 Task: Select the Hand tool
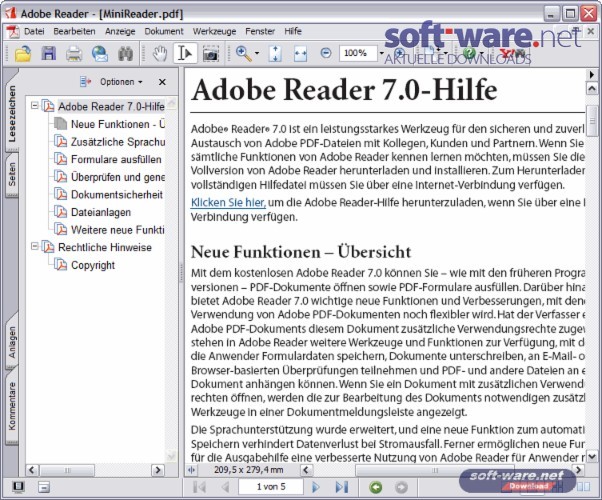(160, 53)
